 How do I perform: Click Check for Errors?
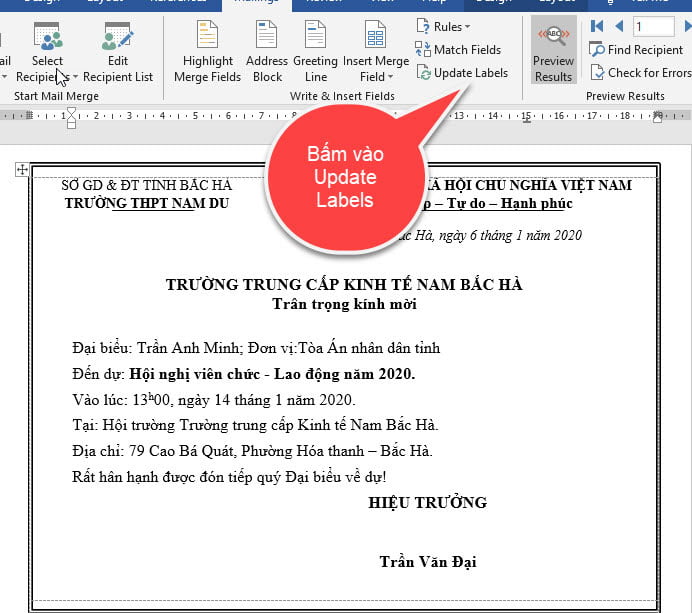coord(641,72)
